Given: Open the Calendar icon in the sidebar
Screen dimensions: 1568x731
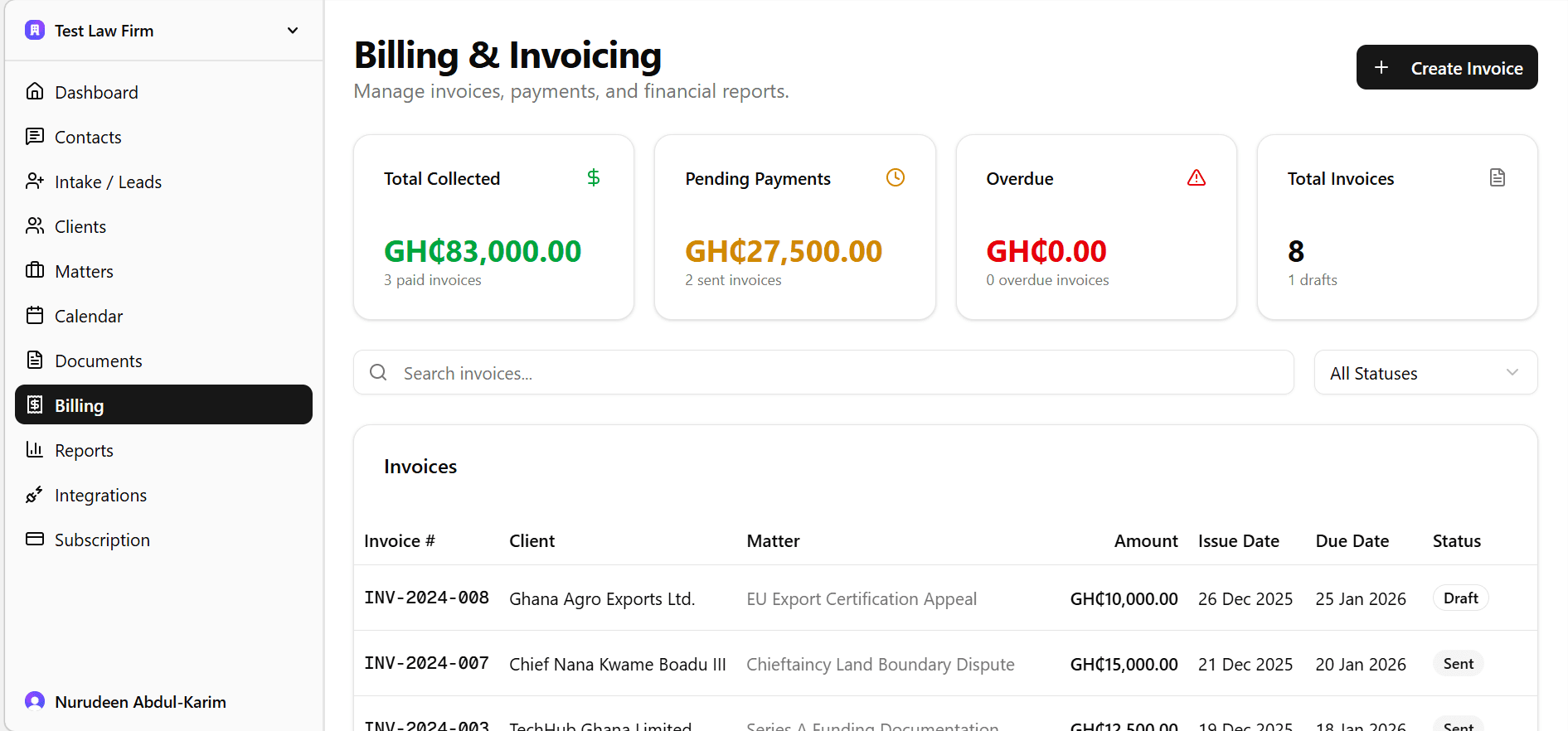Looking at the screenshot, I should click(35, 315).
